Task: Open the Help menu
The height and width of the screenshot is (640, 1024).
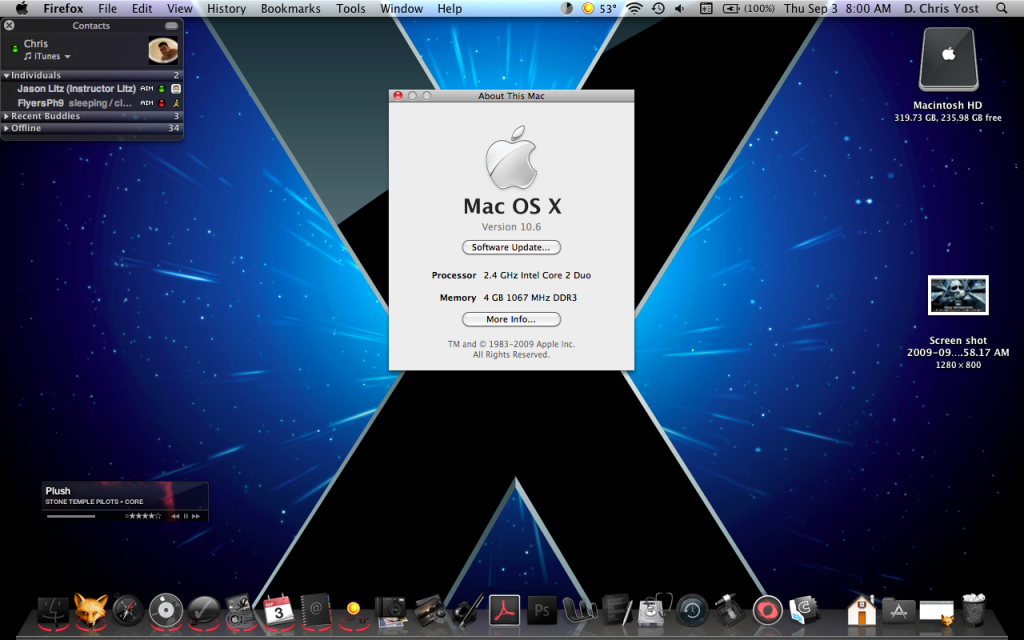Action: (449, 8)
